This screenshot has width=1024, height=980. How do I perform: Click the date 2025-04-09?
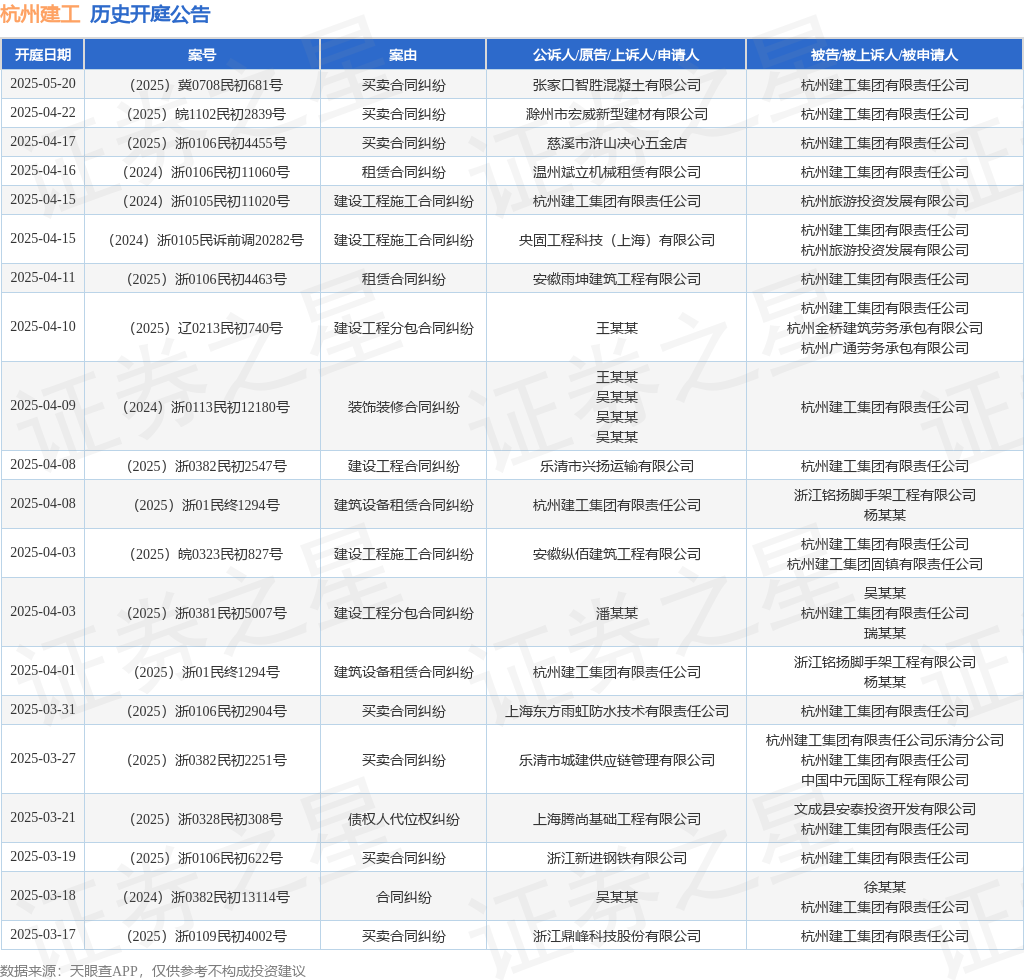pos(43,405)
